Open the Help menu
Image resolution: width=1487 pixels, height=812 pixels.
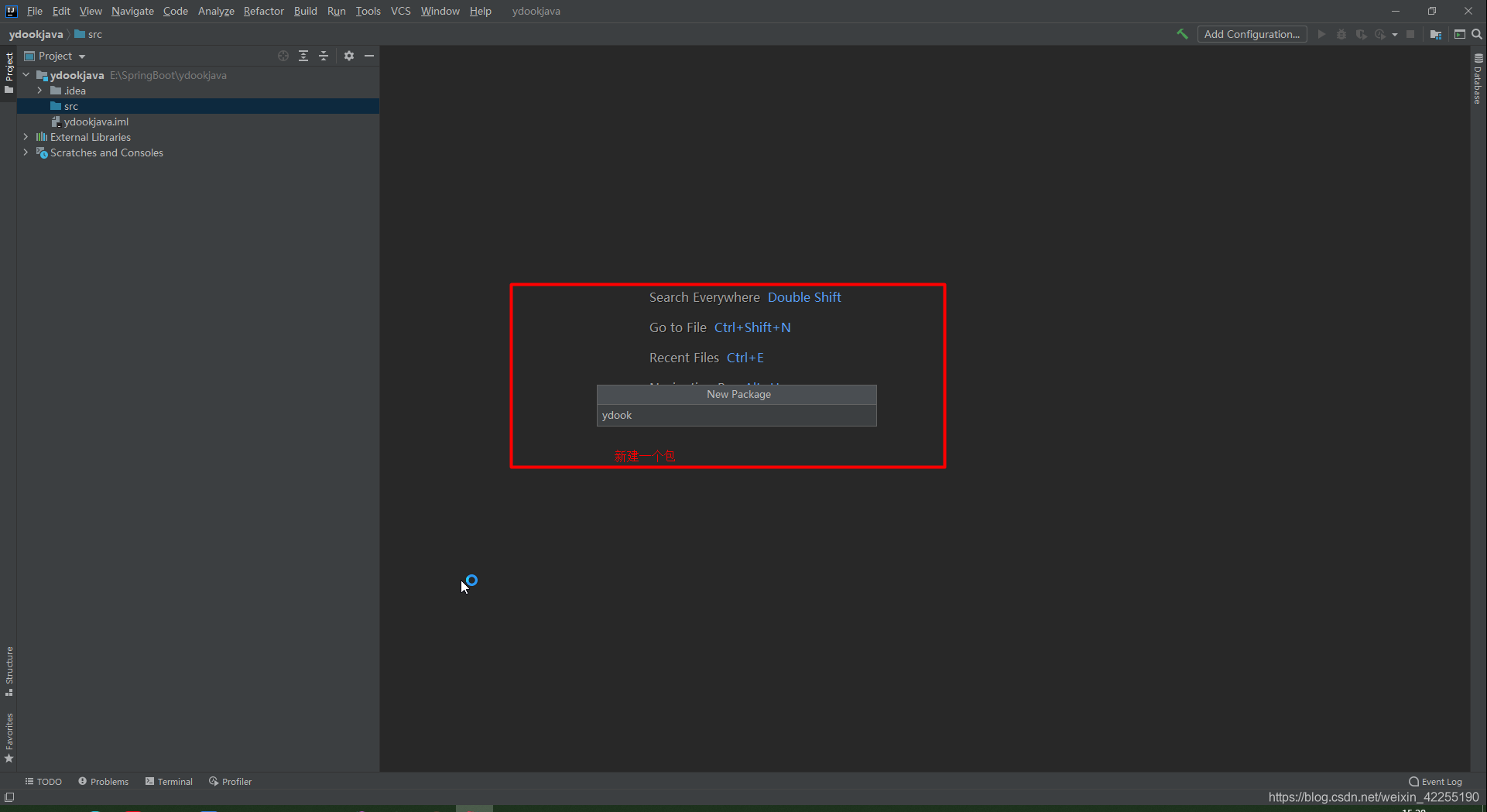coord(481,11)
